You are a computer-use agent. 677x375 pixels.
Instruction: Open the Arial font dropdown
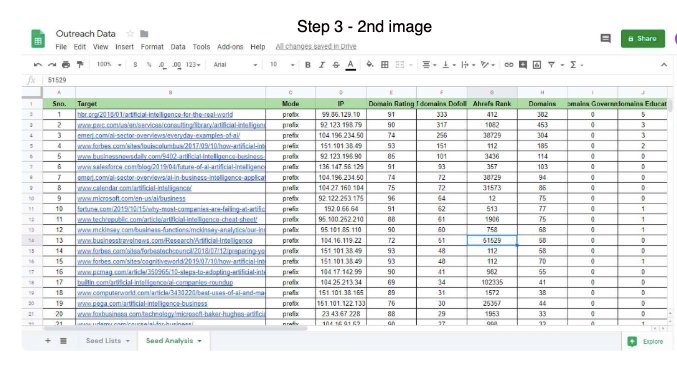pos(235,65)
